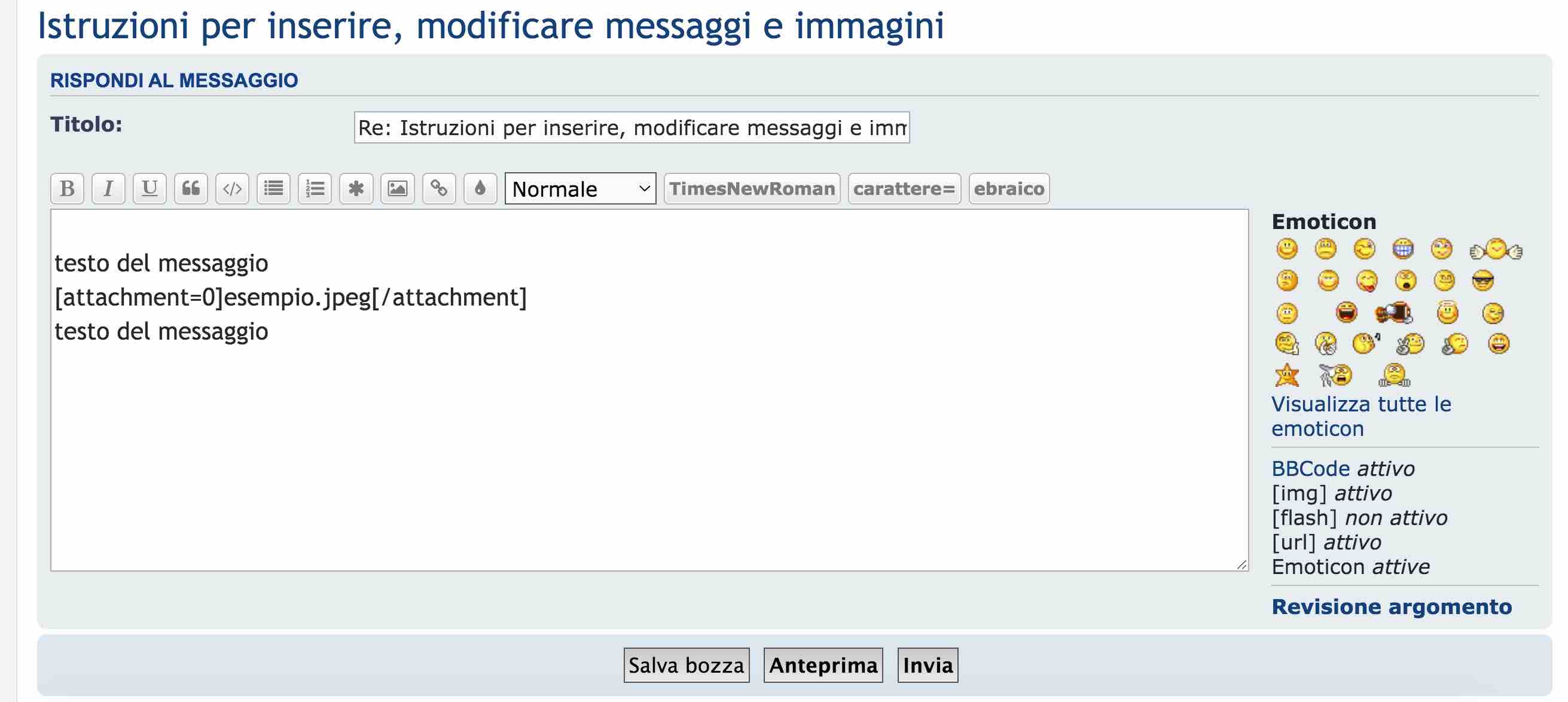Viewport: 1568px width, 702px height.
Task: Insert unordered list button
Action: tap(274, 189)
